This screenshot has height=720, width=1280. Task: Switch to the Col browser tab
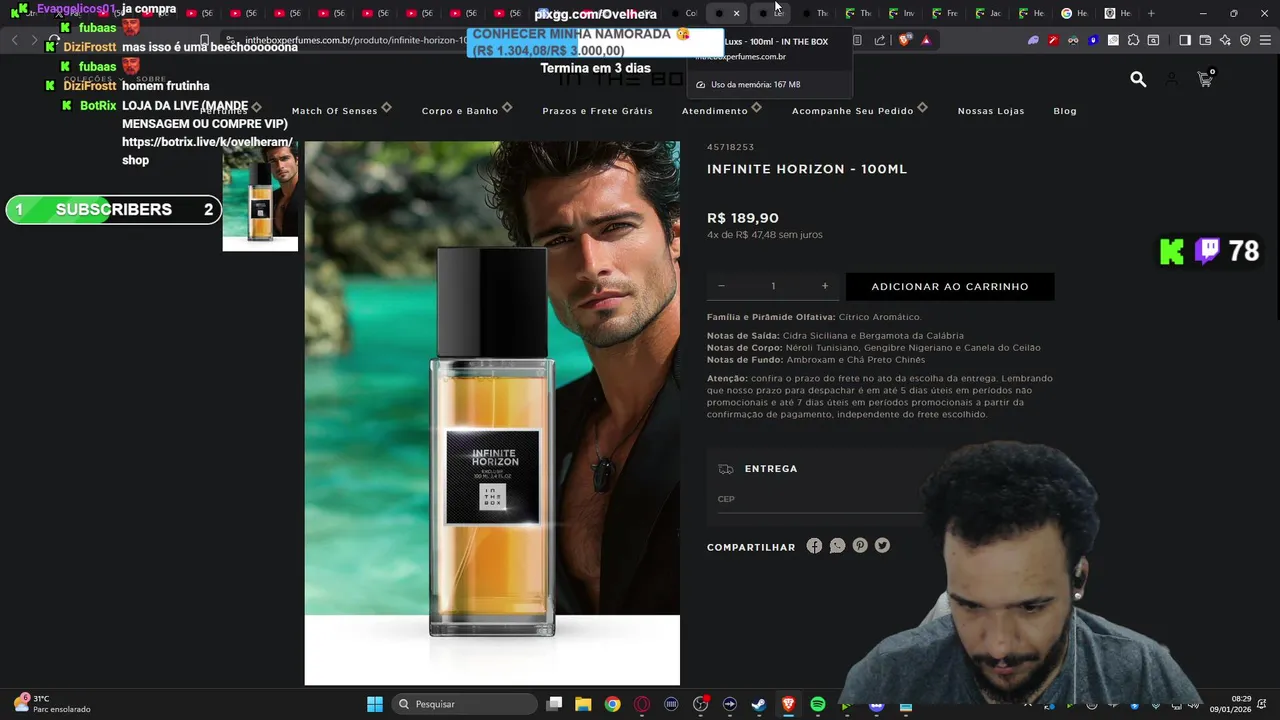click(x=684, y=13)
